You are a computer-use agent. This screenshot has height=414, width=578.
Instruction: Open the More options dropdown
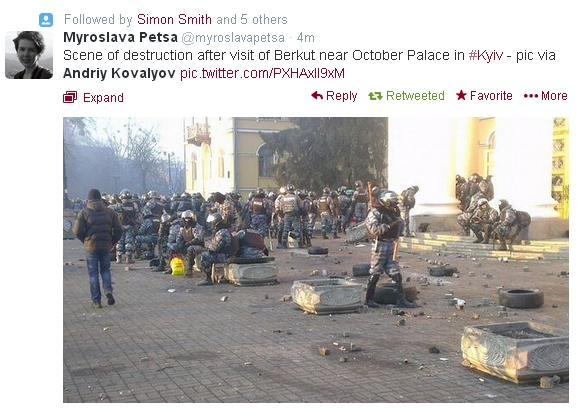(554, 96)
